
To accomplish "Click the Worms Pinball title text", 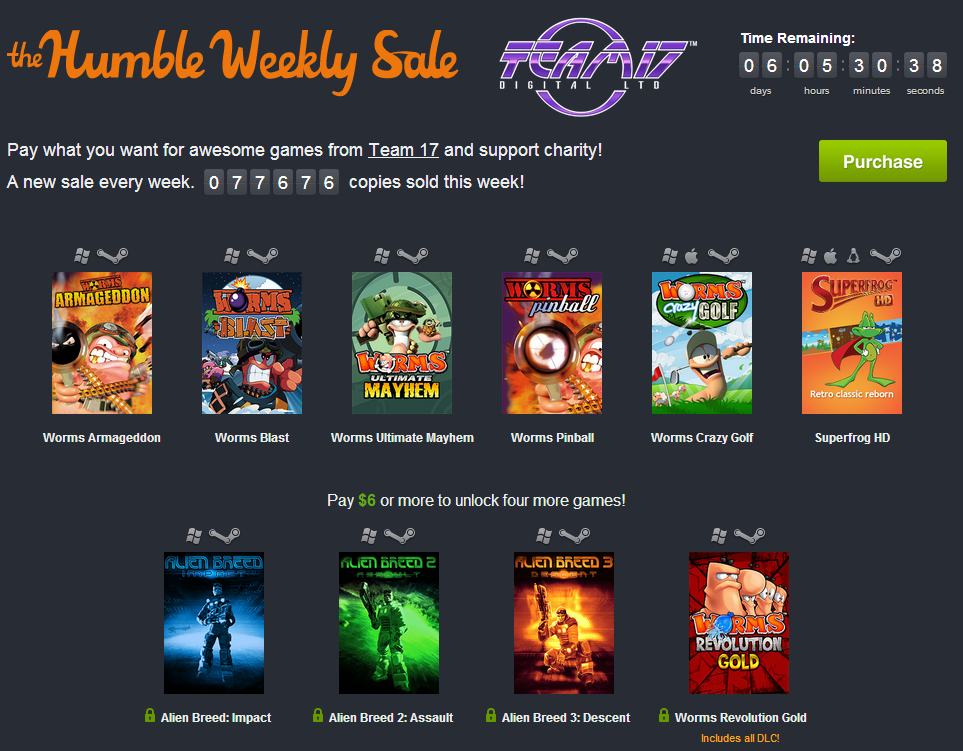I will (x=552, y=438).
